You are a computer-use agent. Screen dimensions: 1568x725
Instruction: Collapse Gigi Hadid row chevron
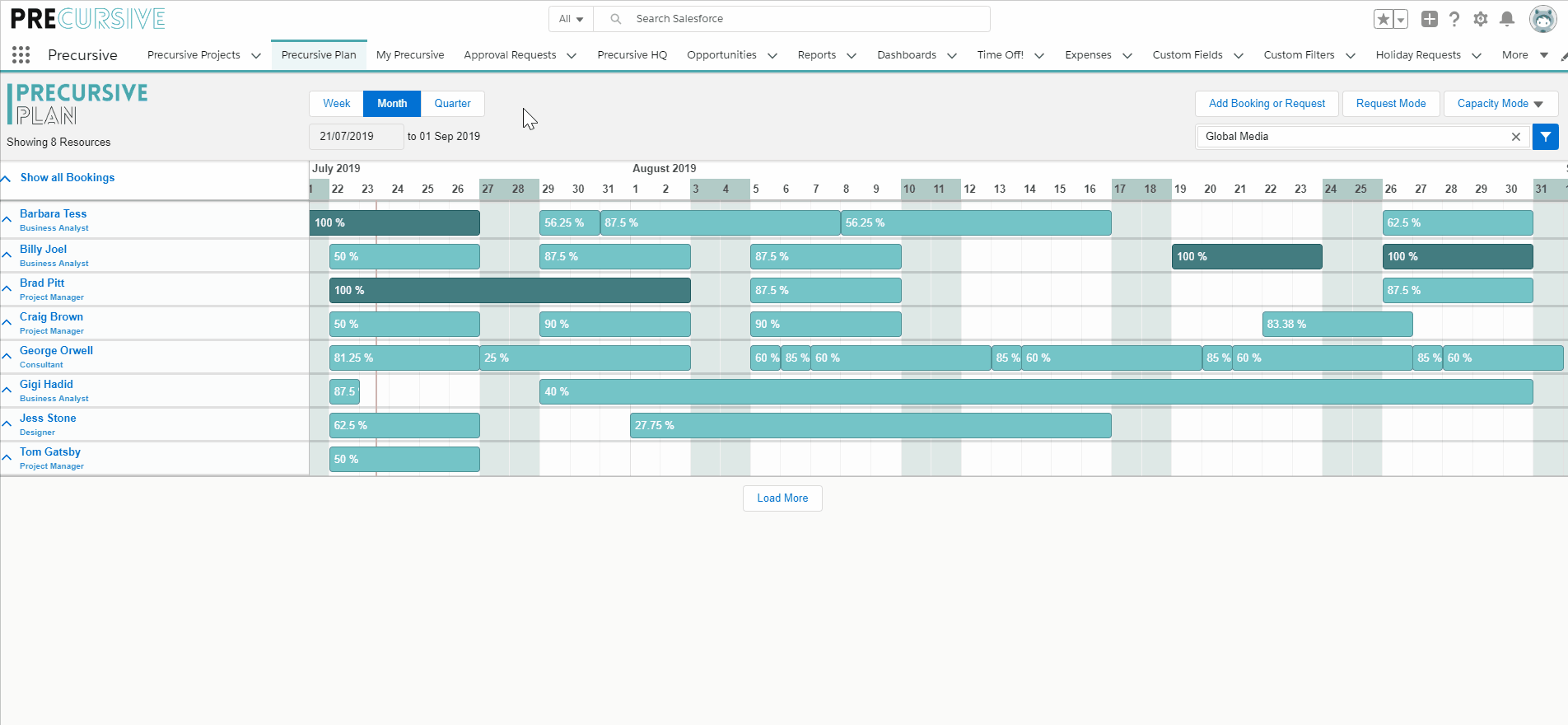pos(7,391)
